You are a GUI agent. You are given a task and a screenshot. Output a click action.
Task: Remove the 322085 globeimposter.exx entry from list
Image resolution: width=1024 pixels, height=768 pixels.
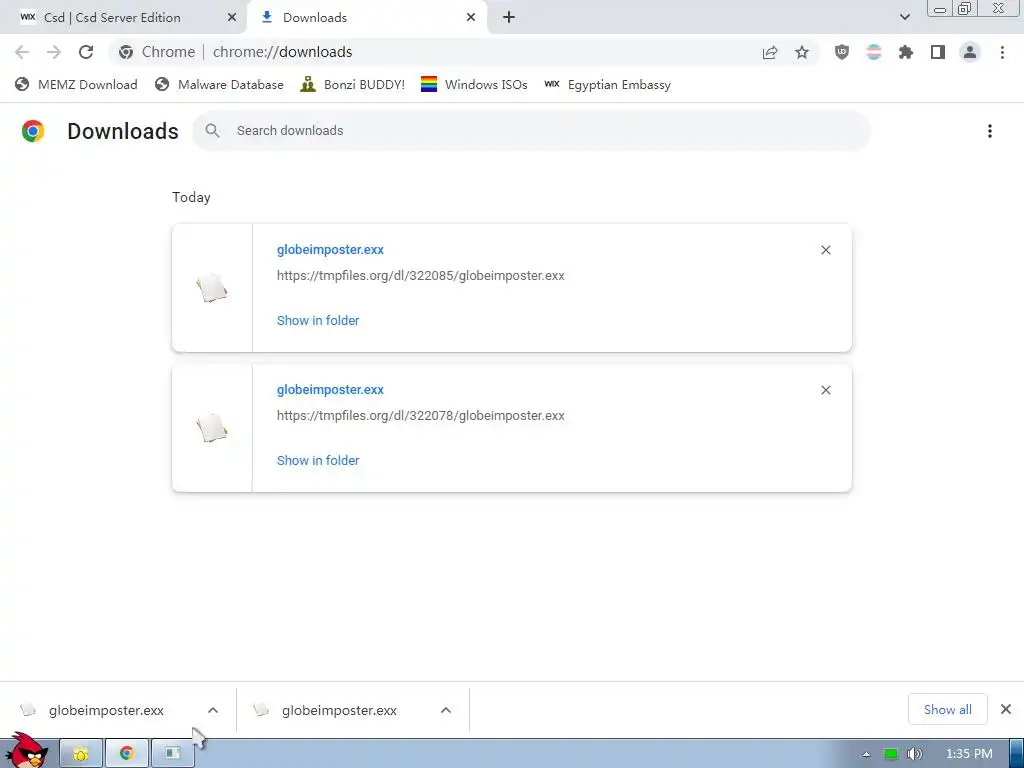click(825, 250)
